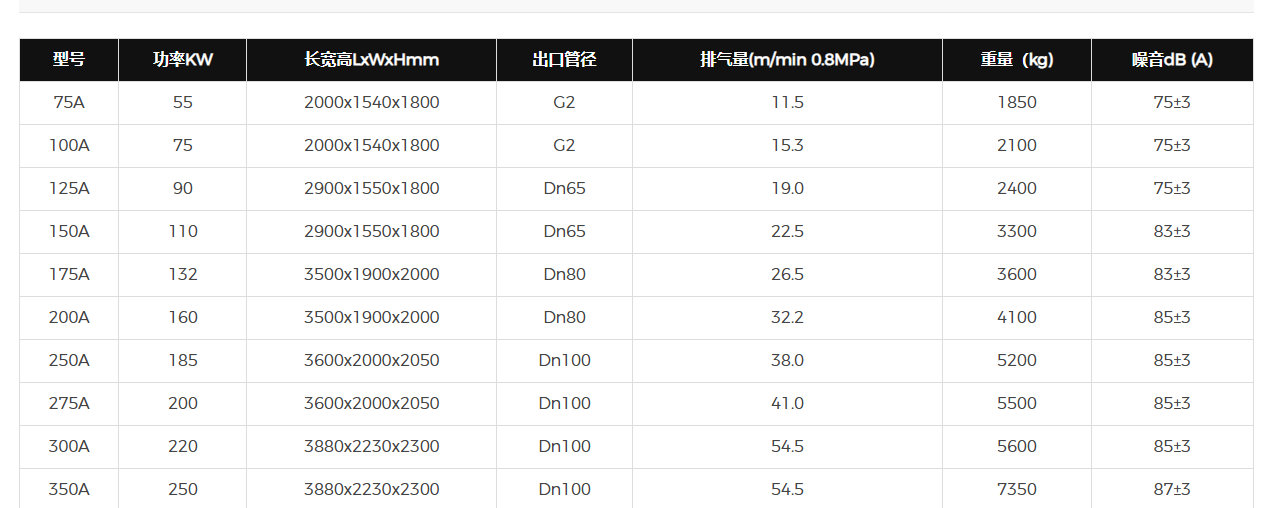1269x508 pixels.
Task: Select the 75A model cell
Action: pyautogui.click(x=69, y=103)
